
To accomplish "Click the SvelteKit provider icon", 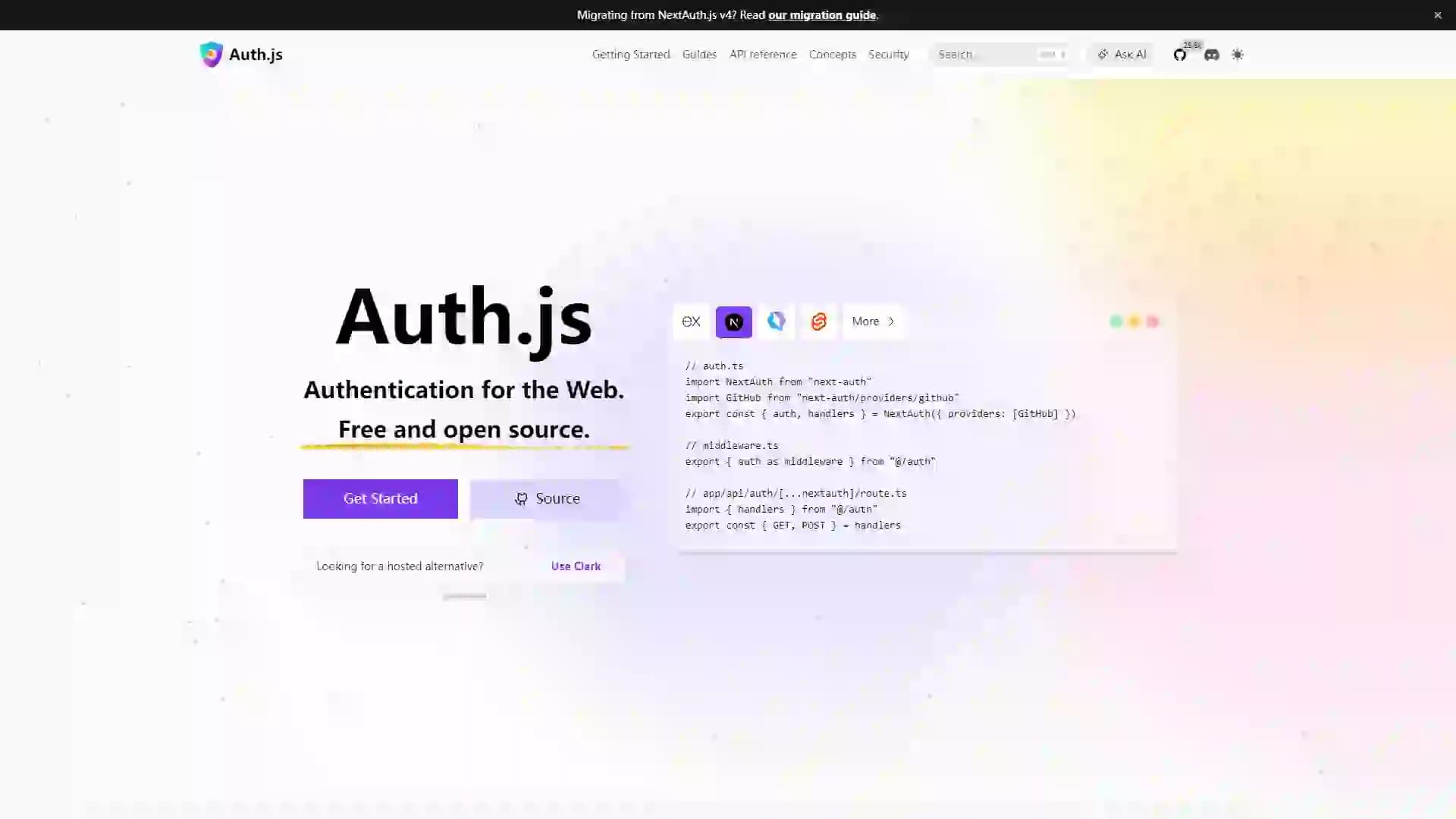I will coord(819,321).
